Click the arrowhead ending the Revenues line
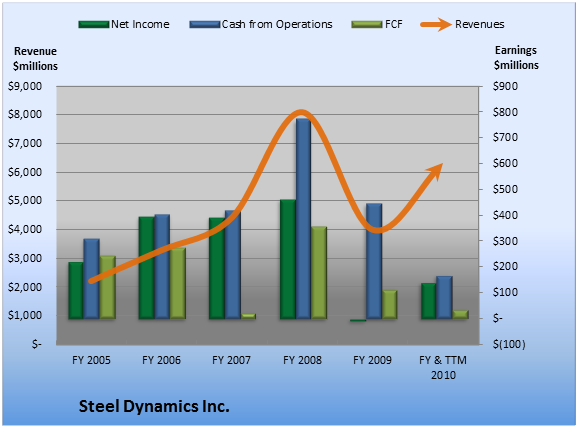The height and width of the screenshot is (427, 577). pos(435,172)
